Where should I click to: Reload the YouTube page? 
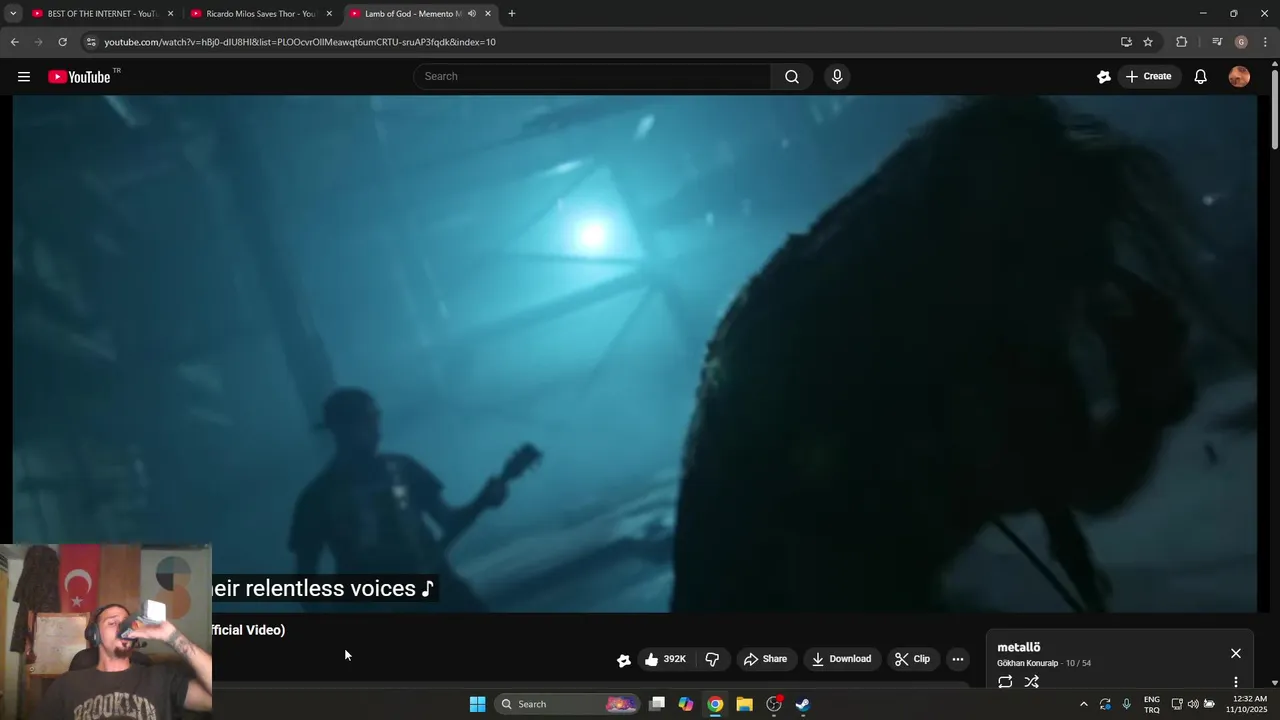click(62, 42)
